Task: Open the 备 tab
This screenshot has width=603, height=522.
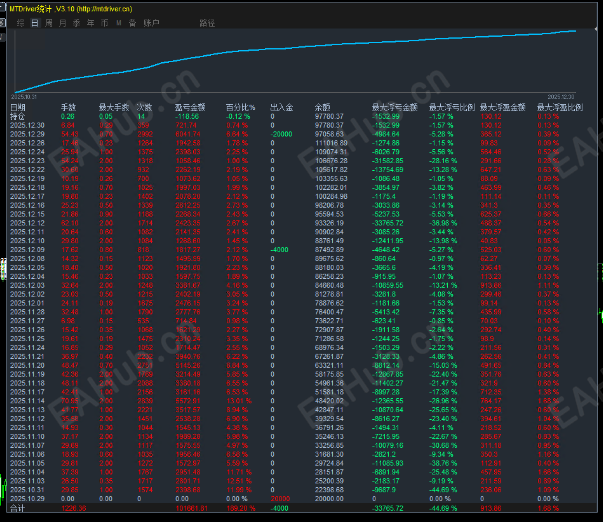Action: 132,23
